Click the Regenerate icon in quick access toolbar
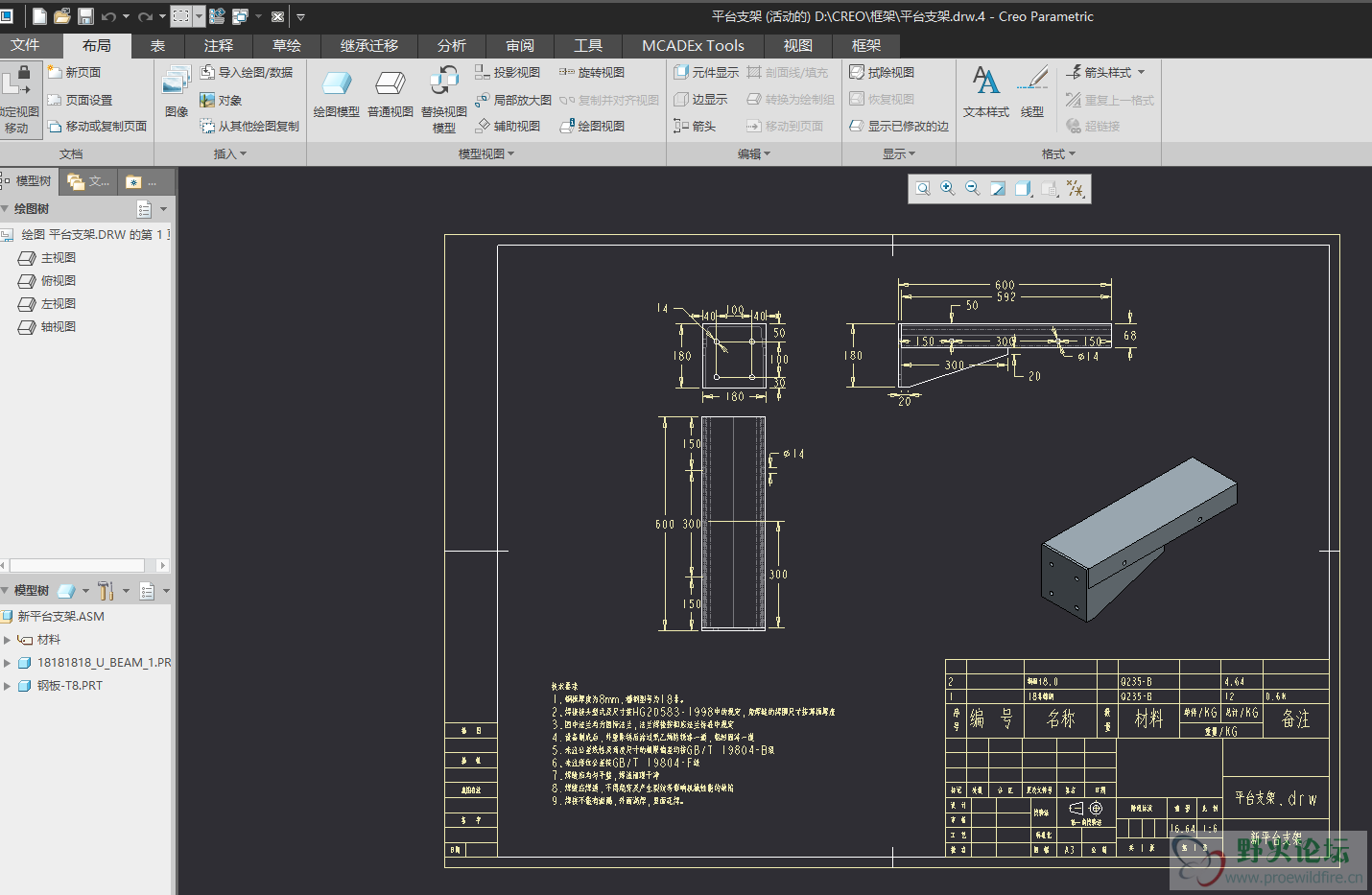 tap(217, 16)
